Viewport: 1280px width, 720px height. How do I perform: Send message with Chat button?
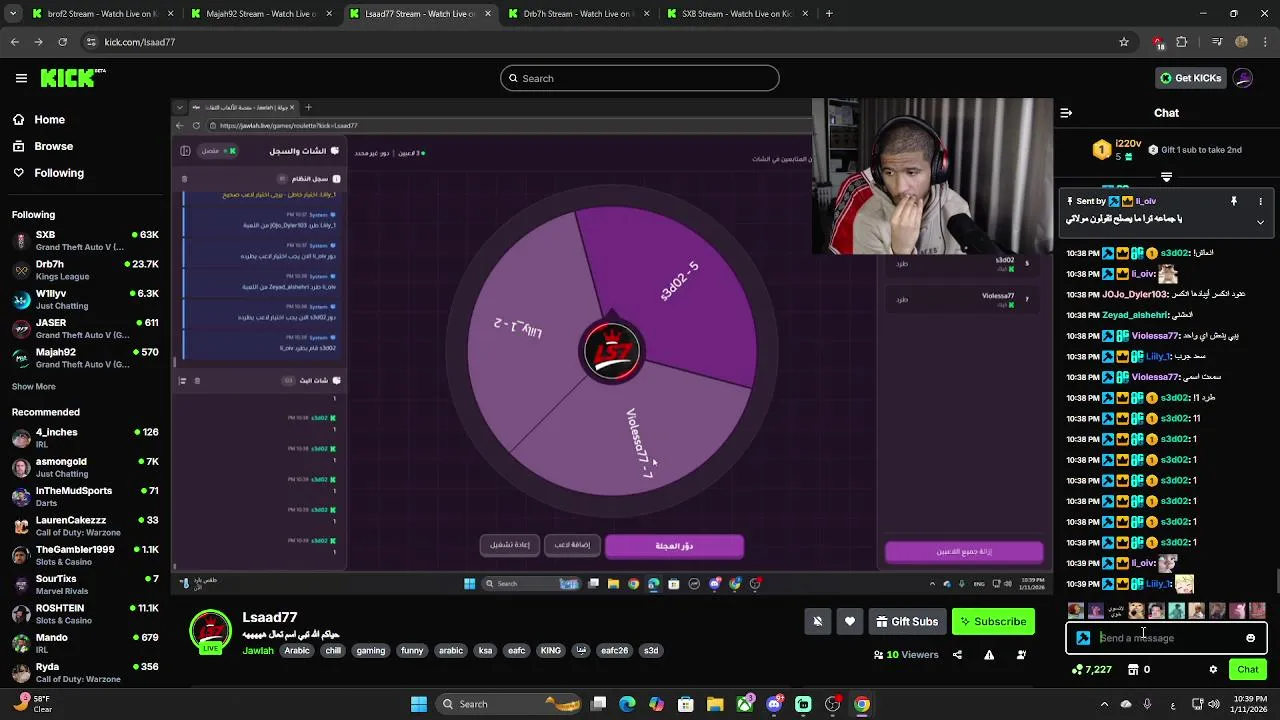click(x=1247, y=670)
